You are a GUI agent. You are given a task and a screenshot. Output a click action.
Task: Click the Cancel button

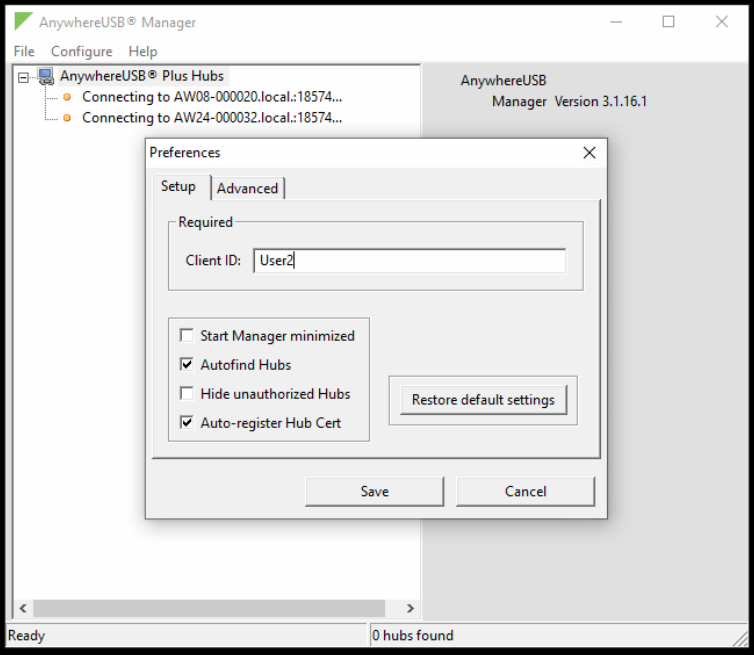tap(526, 491)
